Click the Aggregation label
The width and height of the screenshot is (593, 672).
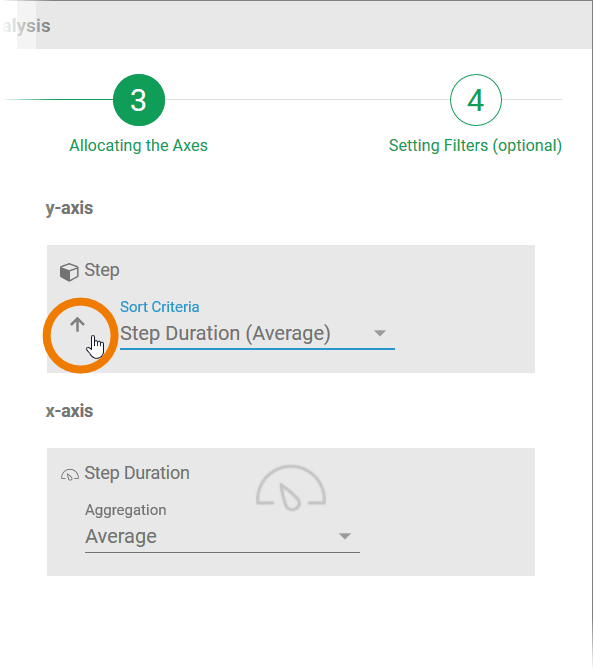pos(126,510)
